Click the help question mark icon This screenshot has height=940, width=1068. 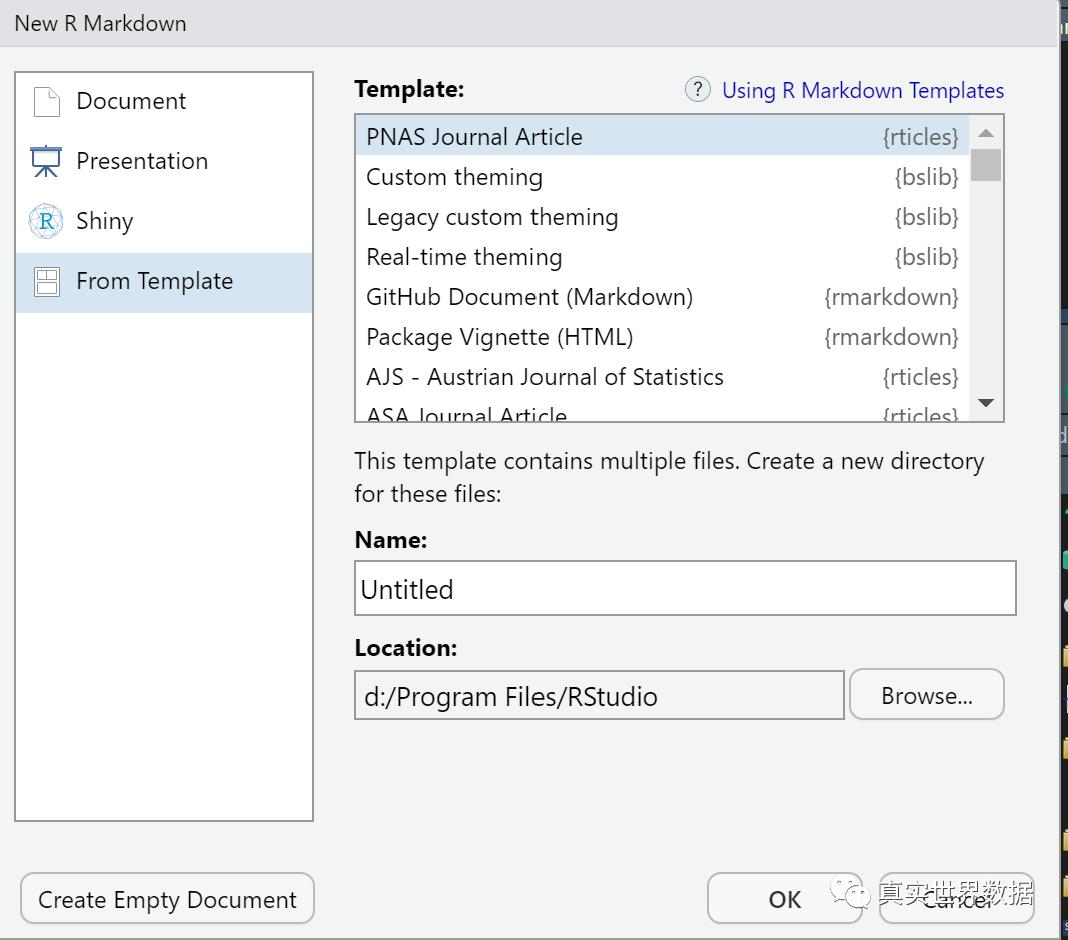pos(697,90)
